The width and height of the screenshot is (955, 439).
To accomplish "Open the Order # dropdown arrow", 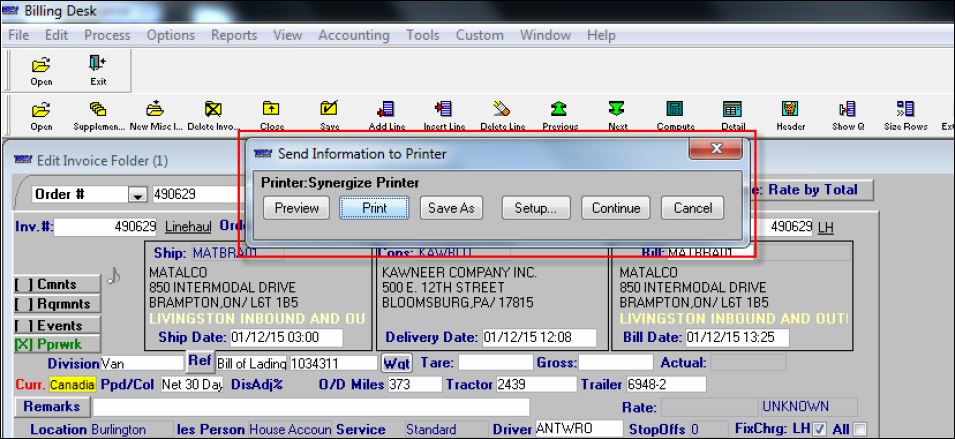I will (138, 193).
